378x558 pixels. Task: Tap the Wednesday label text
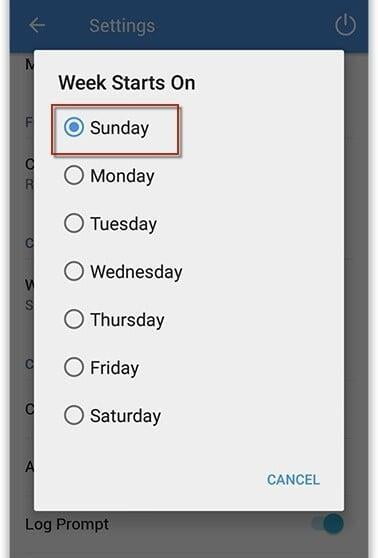pyautogui.click(x=136, y=272)
